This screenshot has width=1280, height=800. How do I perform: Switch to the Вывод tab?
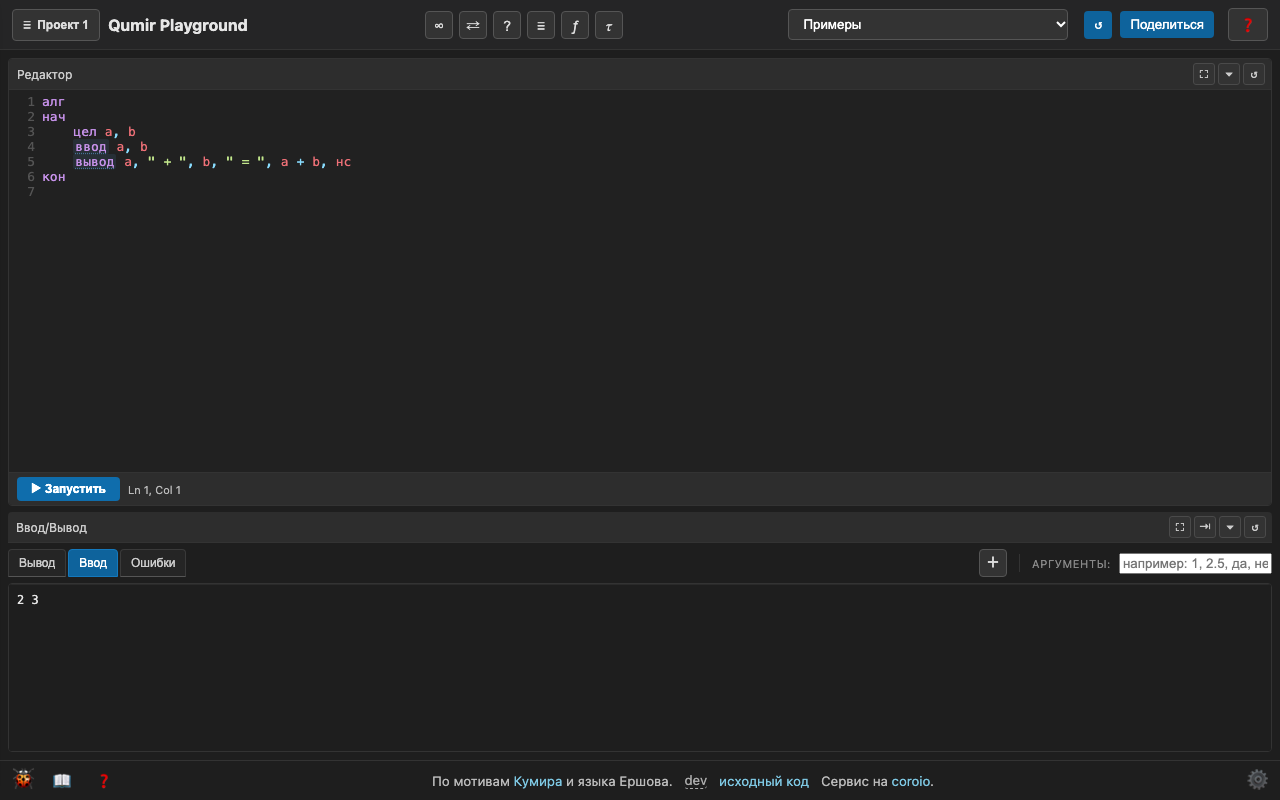click(x=37, y=563)
